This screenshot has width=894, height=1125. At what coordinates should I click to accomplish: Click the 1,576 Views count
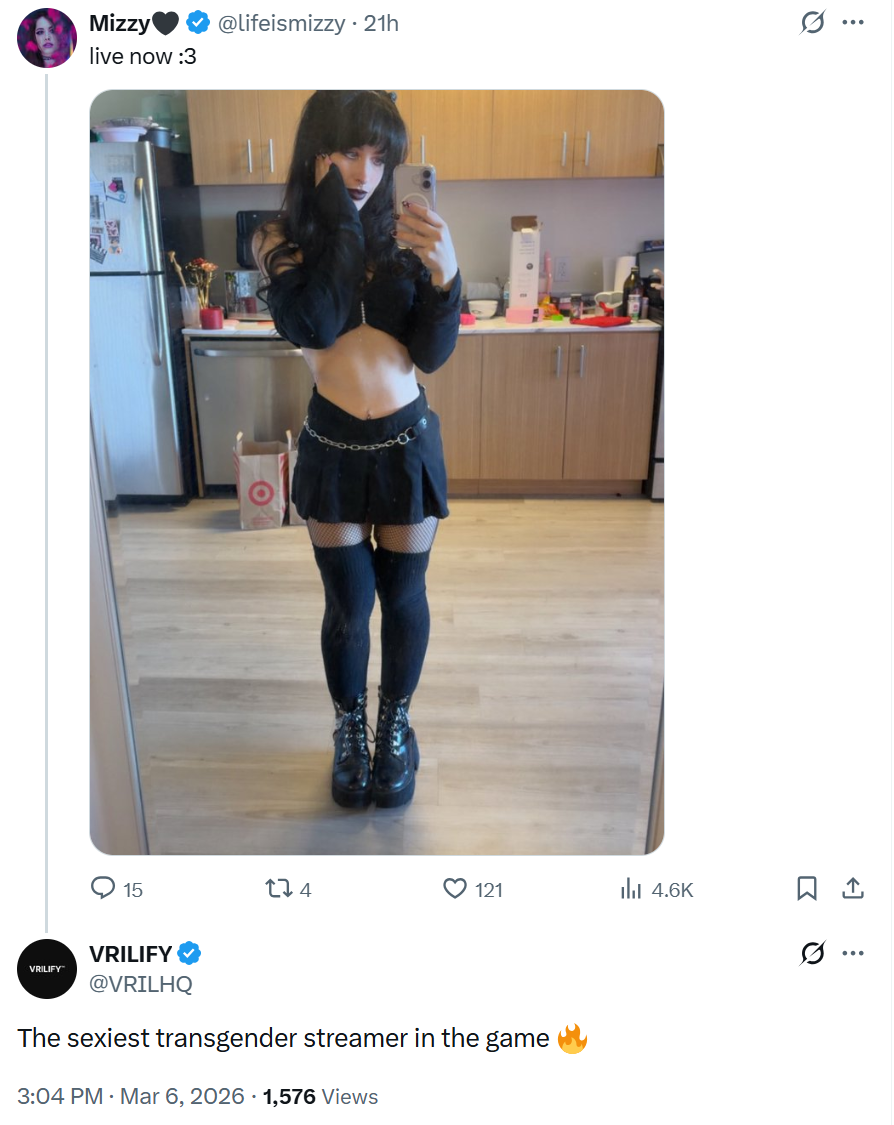click(x=320, y=1096)
